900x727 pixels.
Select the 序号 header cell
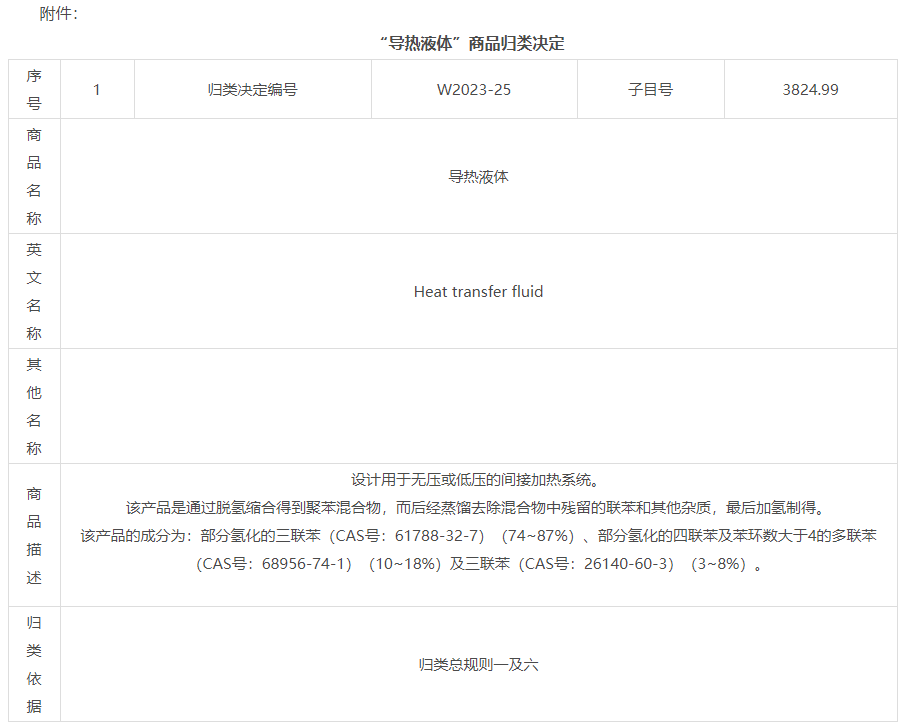click(x=34, y=89)
